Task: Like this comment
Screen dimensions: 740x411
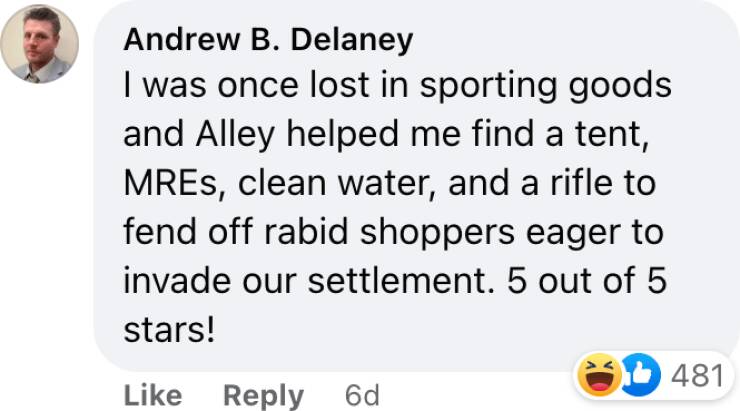Action: (152, 395)
